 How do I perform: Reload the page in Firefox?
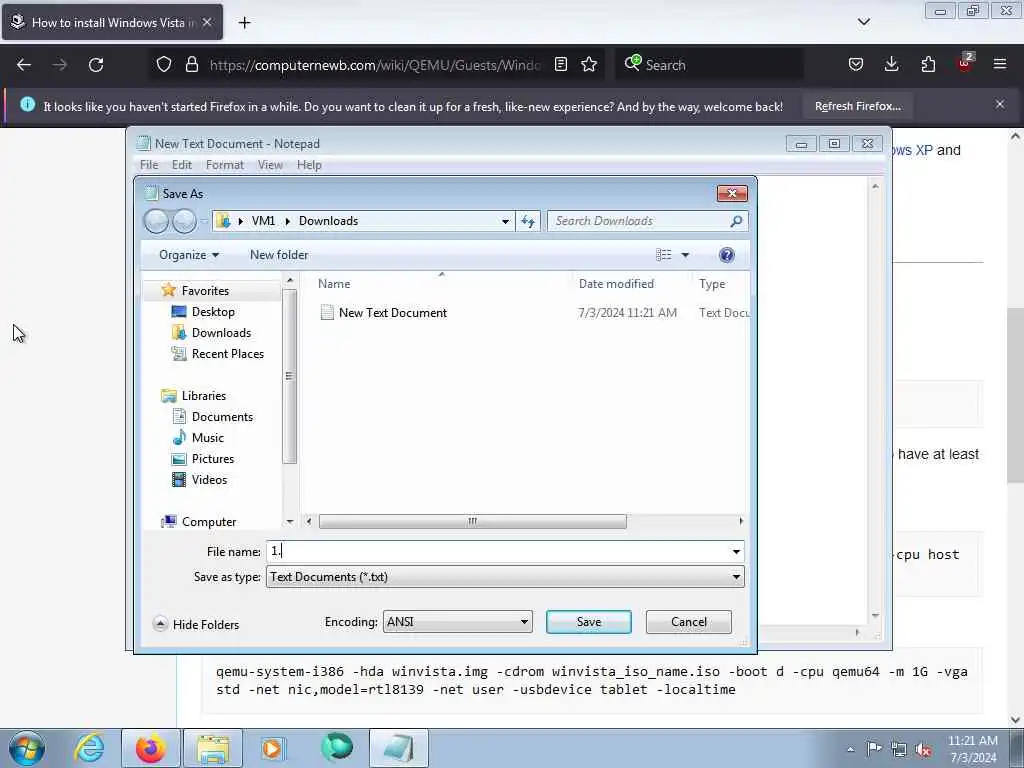pos(96,65)
